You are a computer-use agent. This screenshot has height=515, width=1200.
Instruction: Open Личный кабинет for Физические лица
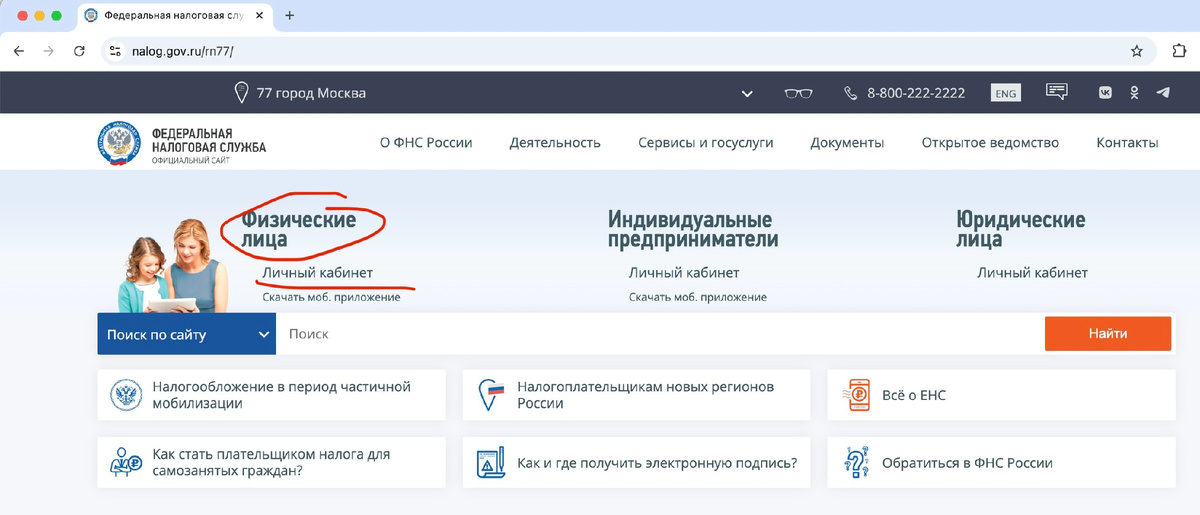pos(317,273)
